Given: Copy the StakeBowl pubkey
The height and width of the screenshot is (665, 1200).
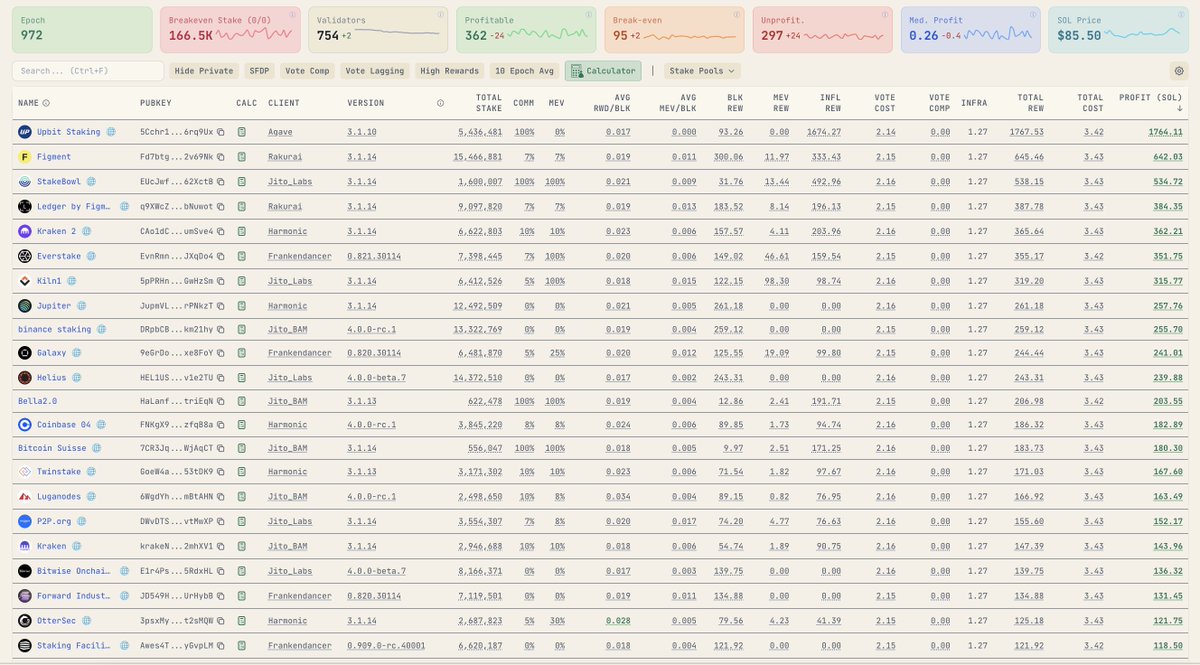Looking at the screenshot, I should 220,181.
